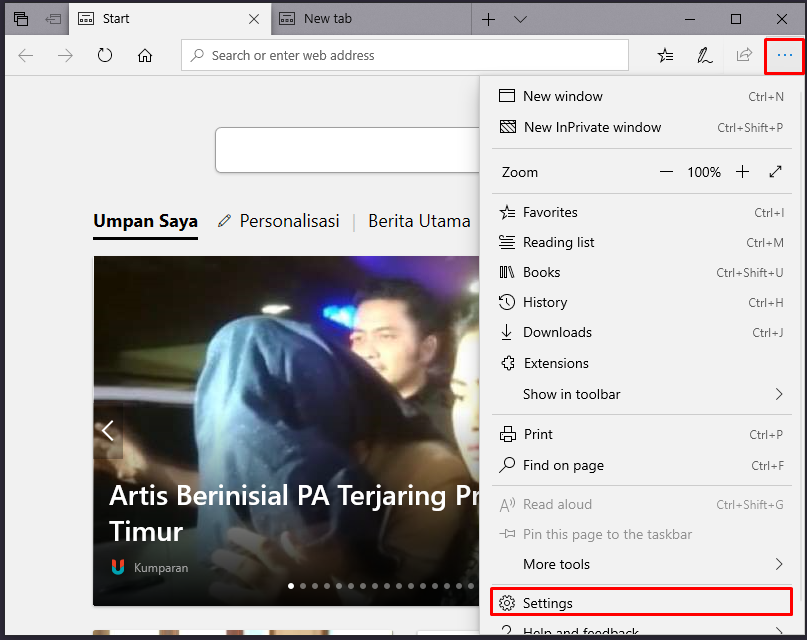Open the Share this page icon
The height and width of the screenshot is (640, 807).
pos(743,56)
